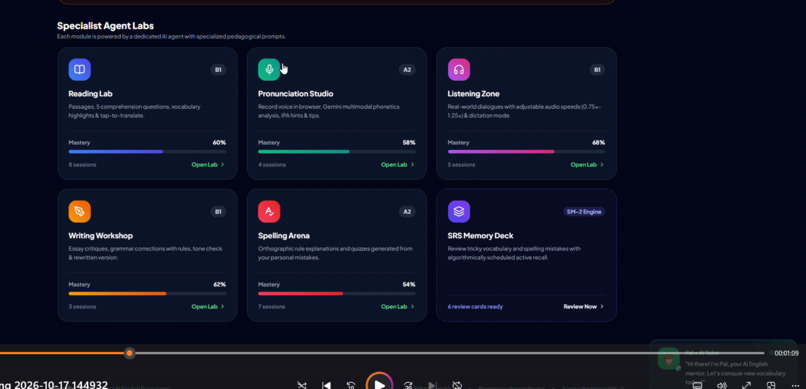Click the B1 badge on Listening Zone
Viewport: 806px width, 389px height.
597,70
